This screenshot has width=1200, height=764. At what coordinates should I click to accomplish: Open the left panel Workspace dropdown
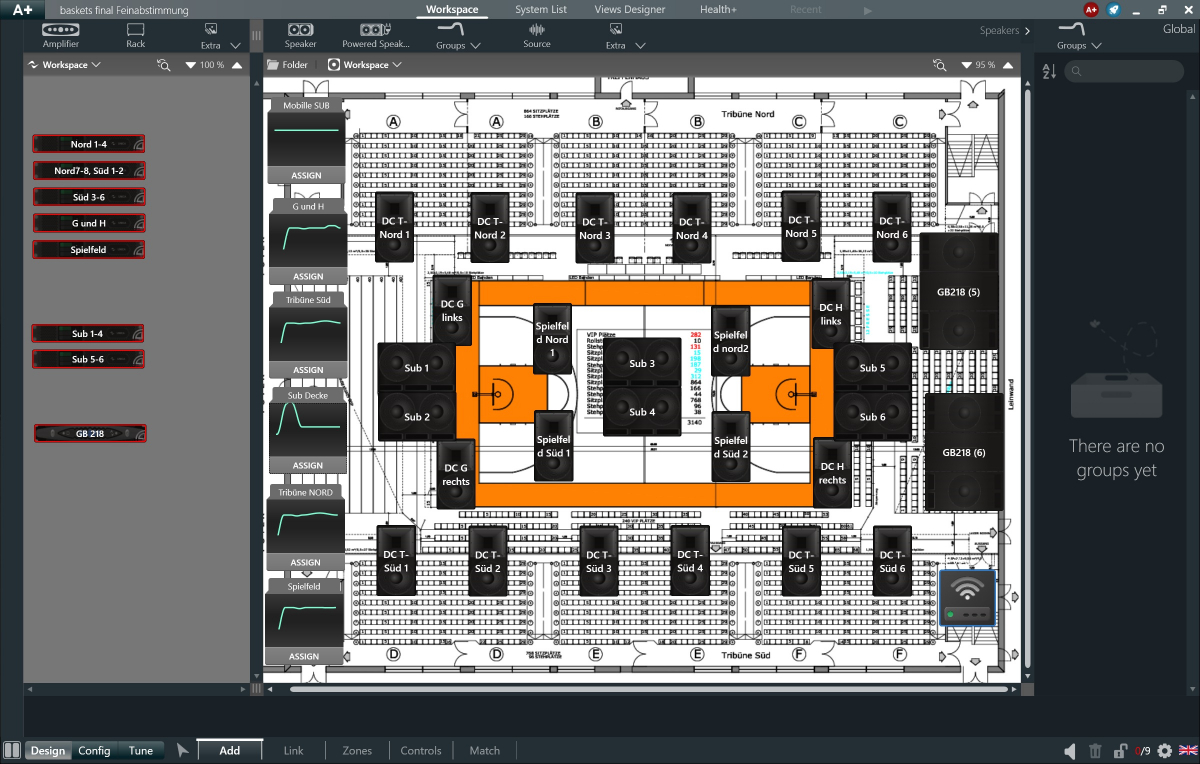(x=65, y=65)
